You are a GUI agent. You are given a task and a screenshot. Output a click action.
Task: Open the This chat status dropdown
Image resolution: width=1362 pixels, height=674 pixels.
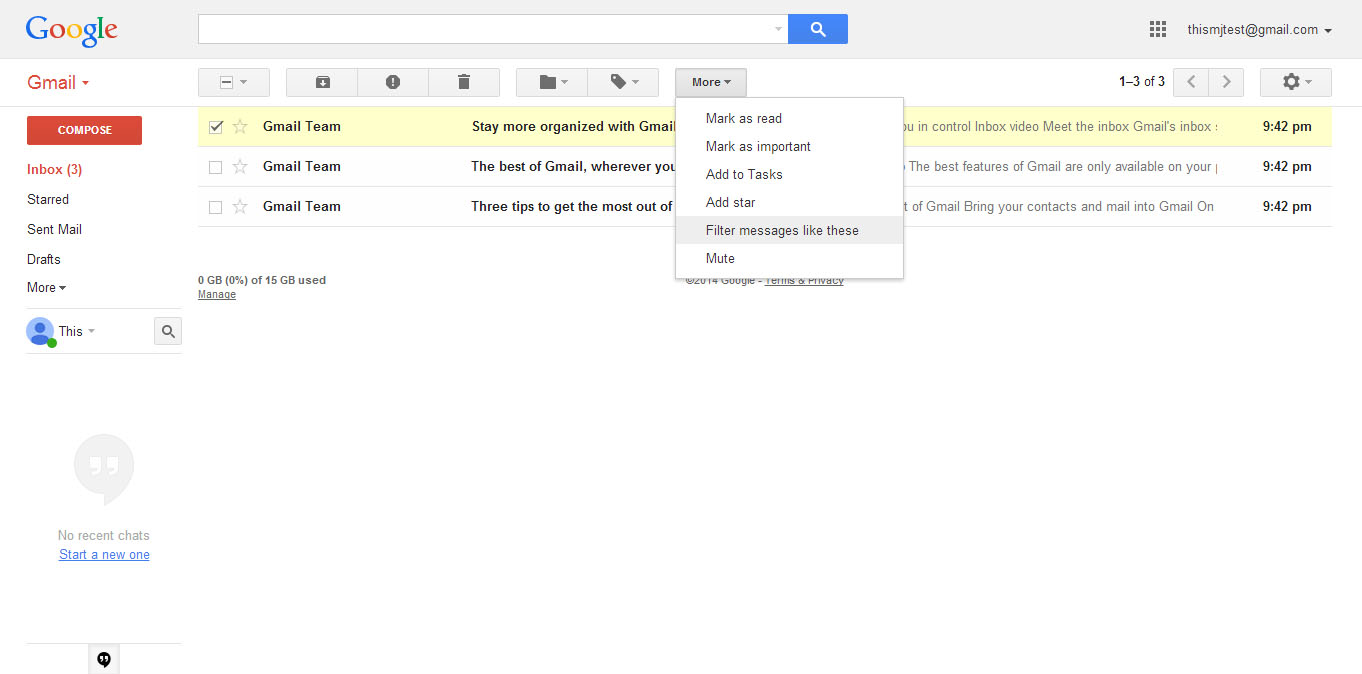point(77,331)
